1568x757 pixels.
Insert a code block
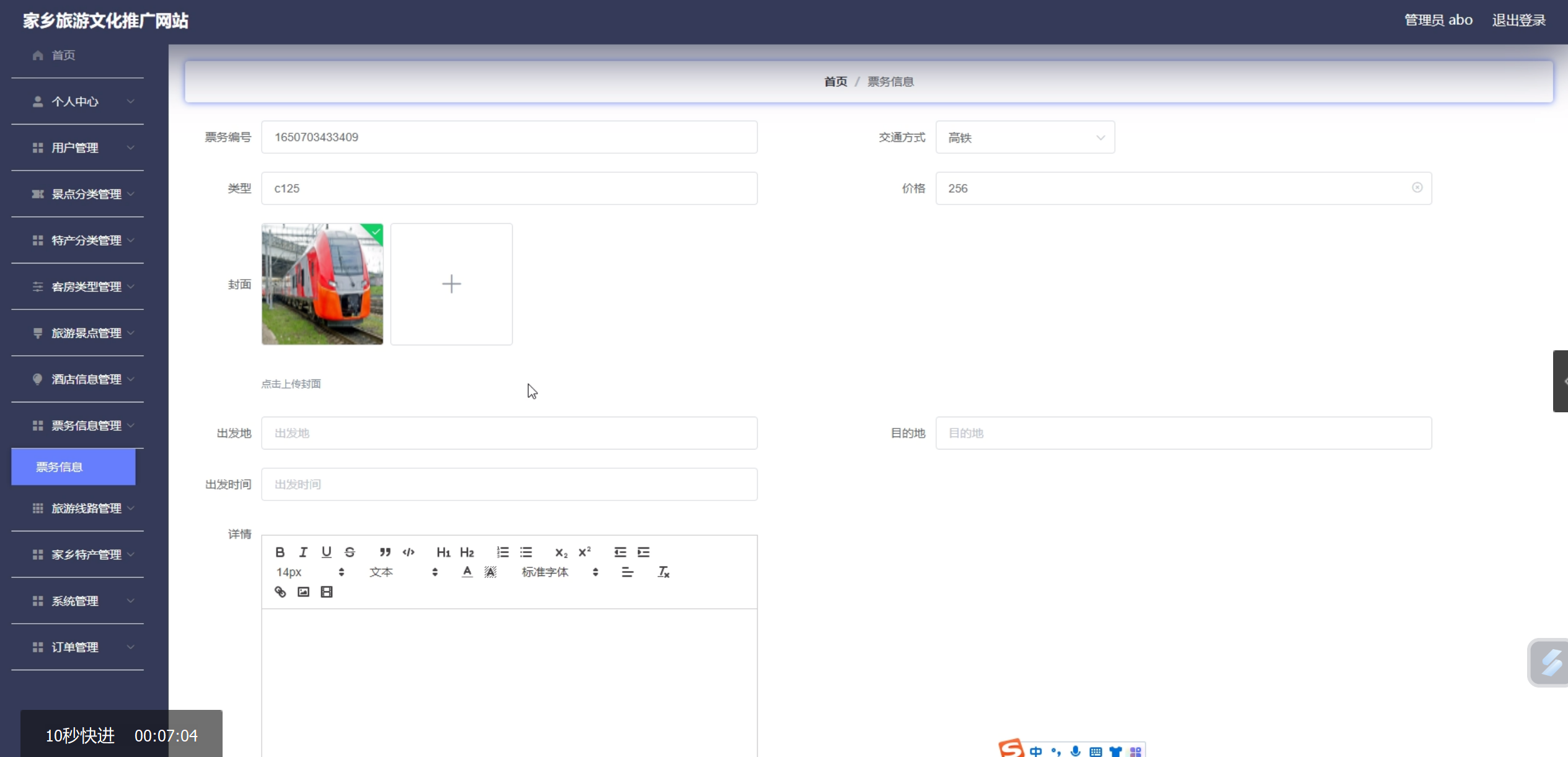409,552
